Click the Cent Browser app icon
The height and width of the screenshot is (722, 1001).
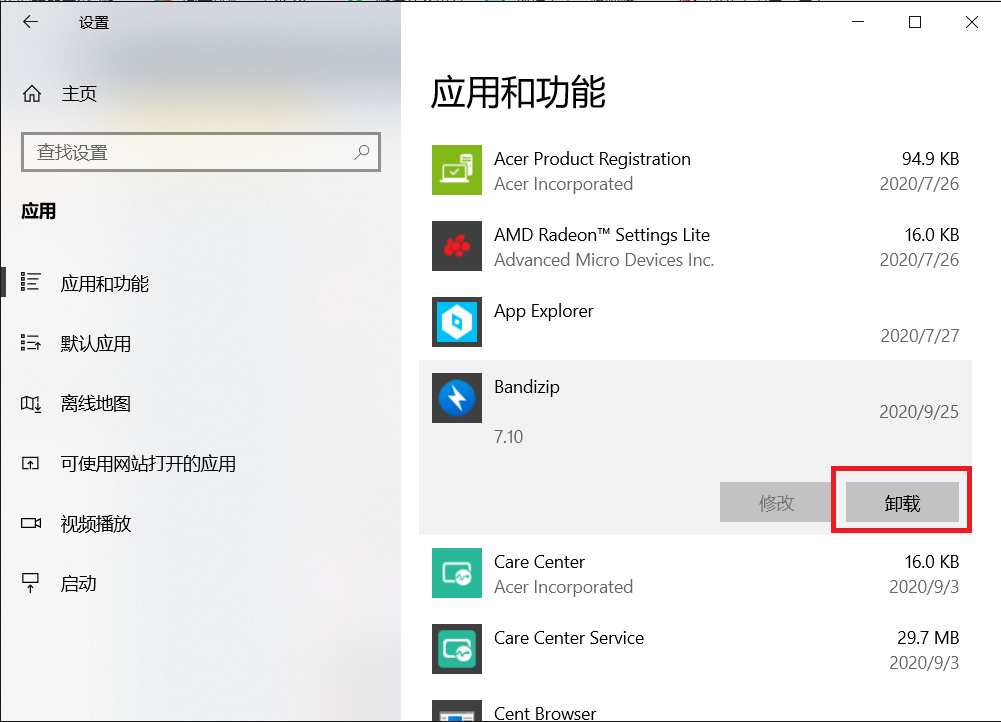coord(456,711)
